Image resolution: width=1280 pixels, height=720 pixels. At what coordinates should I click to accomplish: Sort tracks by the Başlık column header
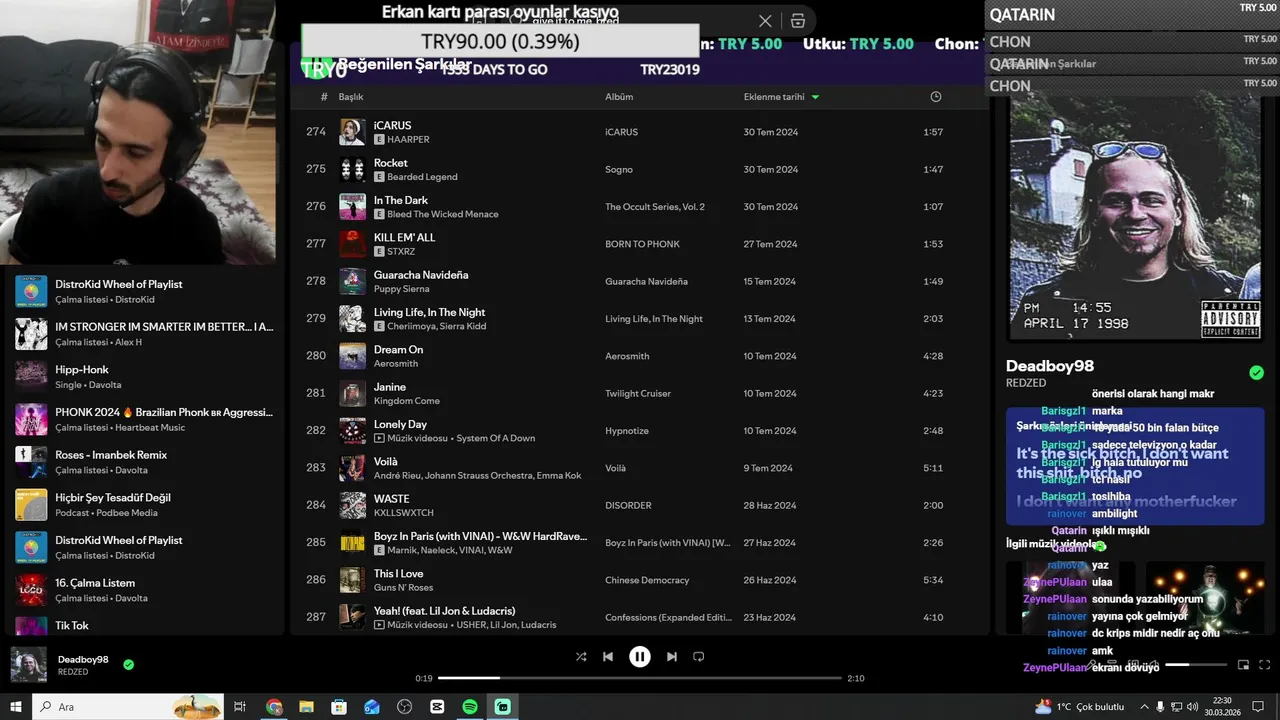coord(351,97)
